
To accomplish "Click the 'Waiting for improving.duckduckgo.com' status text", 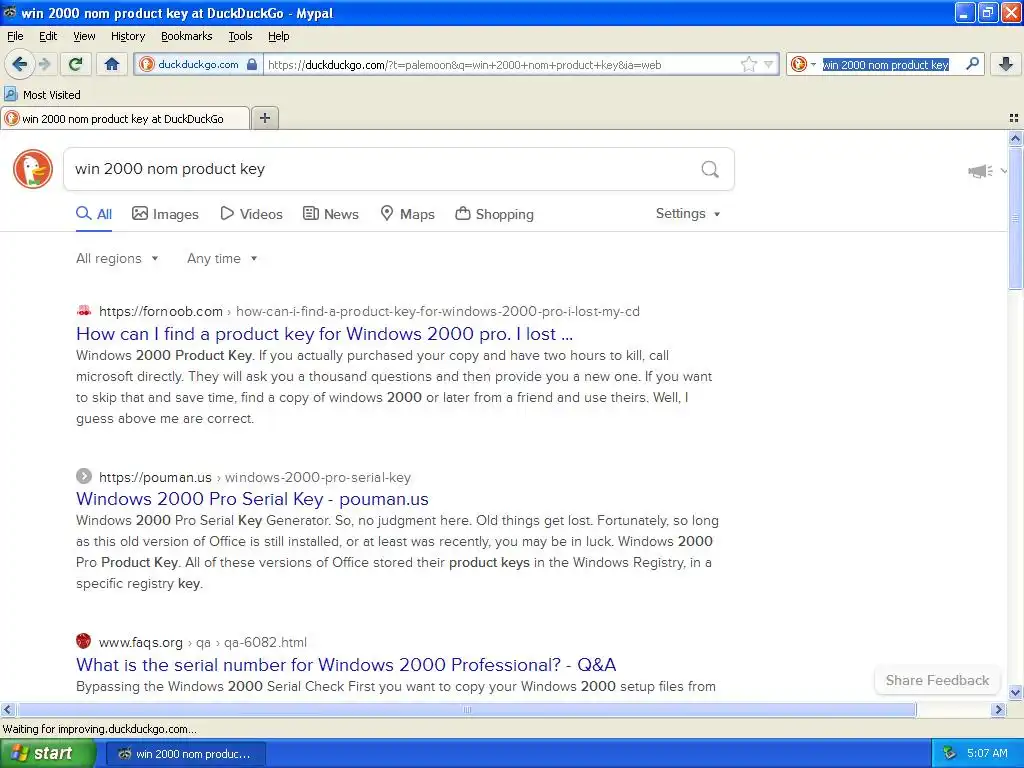I will (99, 729).
